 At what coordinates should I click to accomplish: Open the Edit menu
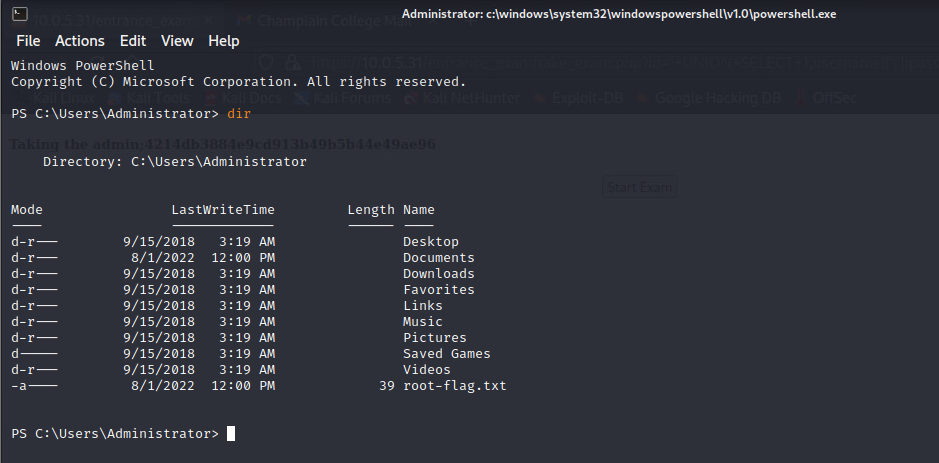pos(132,41)
